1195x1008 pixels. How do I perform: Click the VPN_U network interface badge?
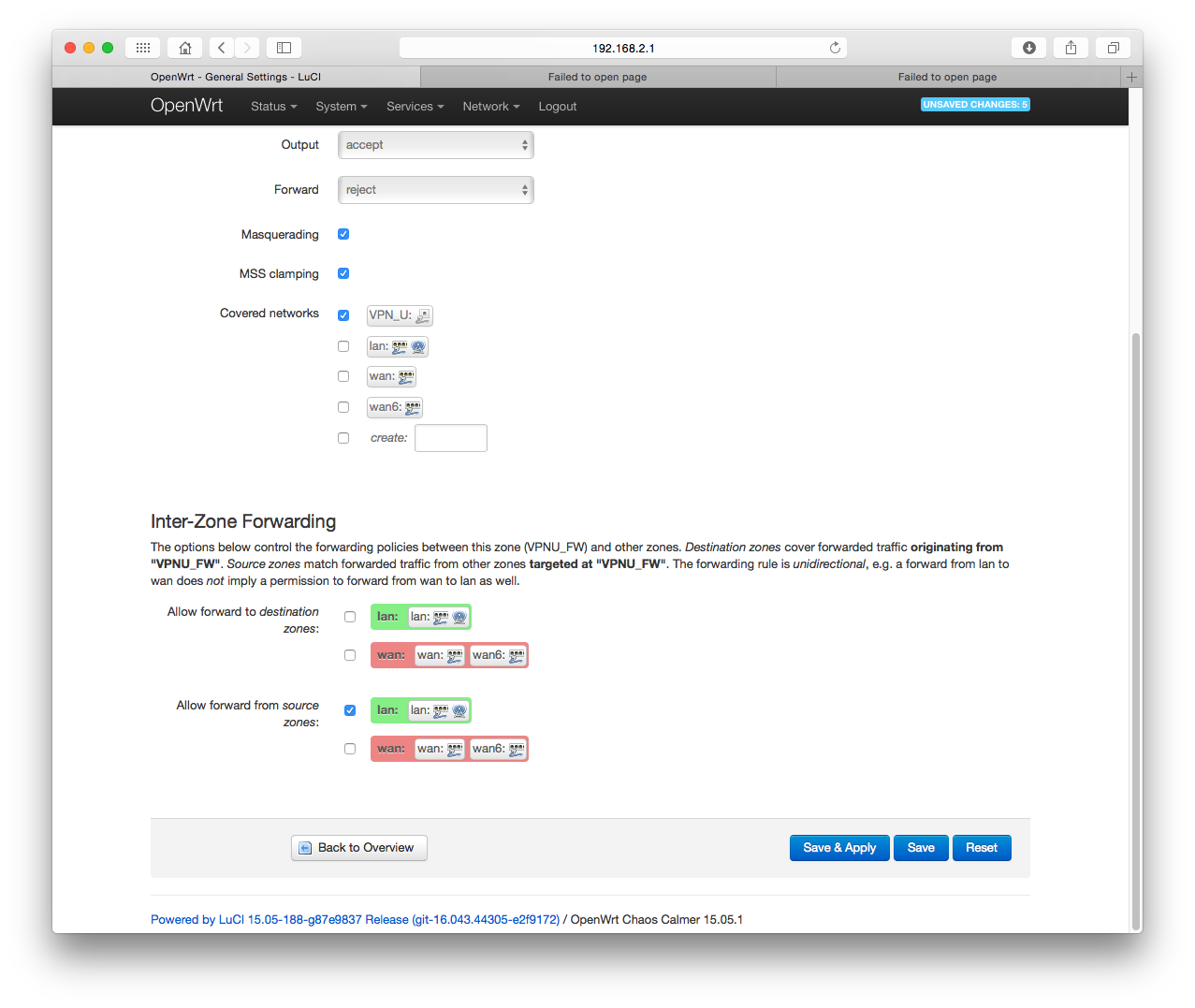[400, 315]
